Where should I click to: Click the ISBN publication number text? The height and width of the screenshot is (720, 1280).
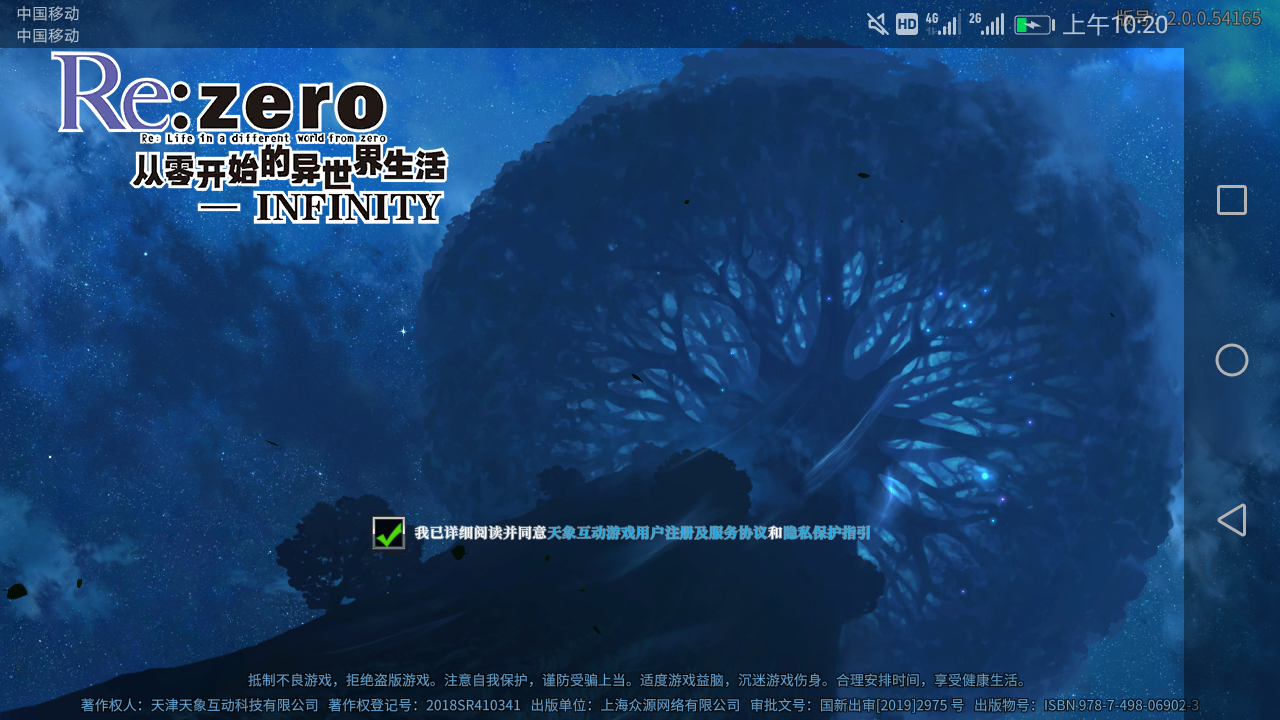1087,705
